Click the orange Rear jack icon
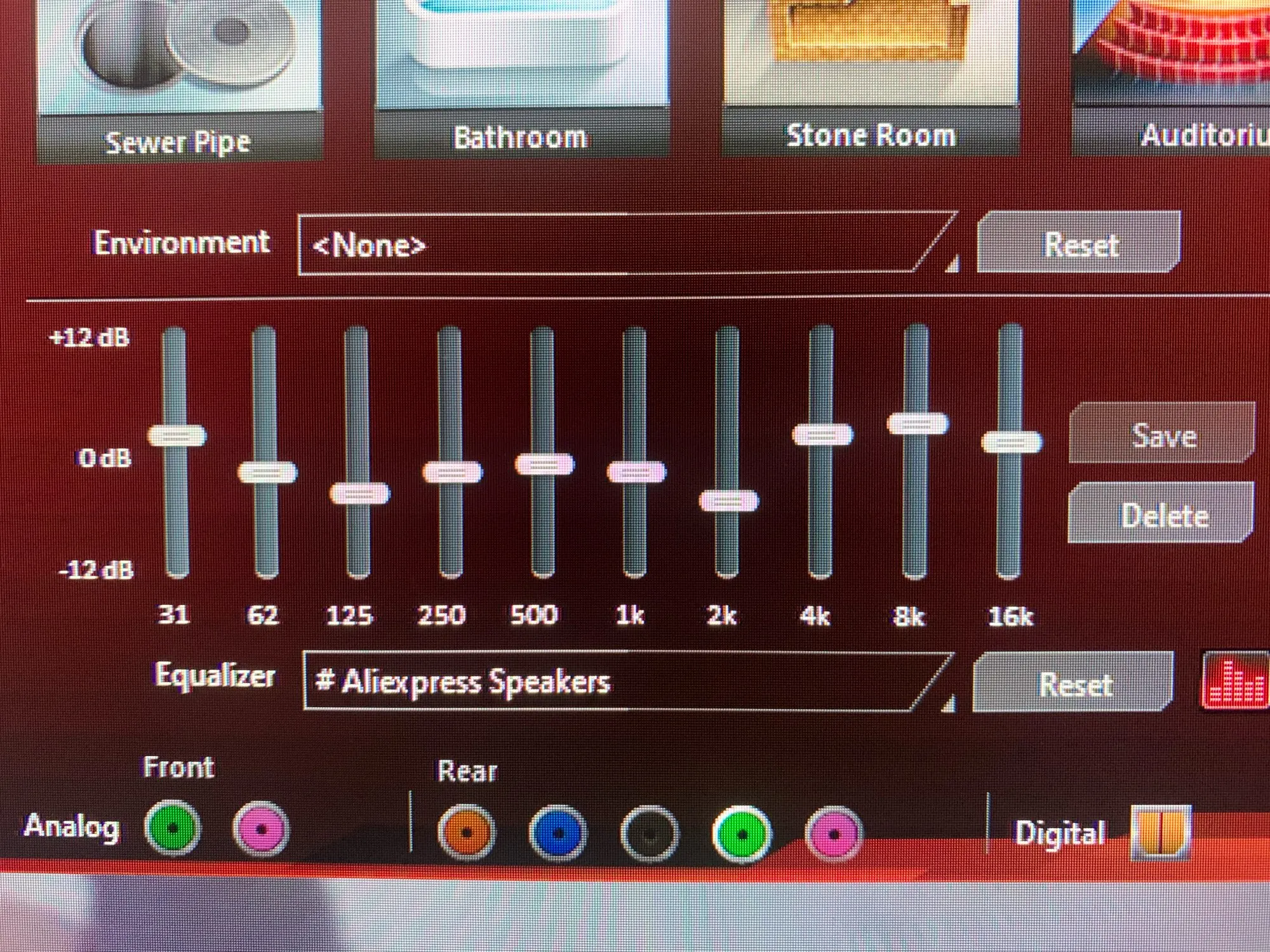This screenshot has width=1270, height=952. click(466, 832)
